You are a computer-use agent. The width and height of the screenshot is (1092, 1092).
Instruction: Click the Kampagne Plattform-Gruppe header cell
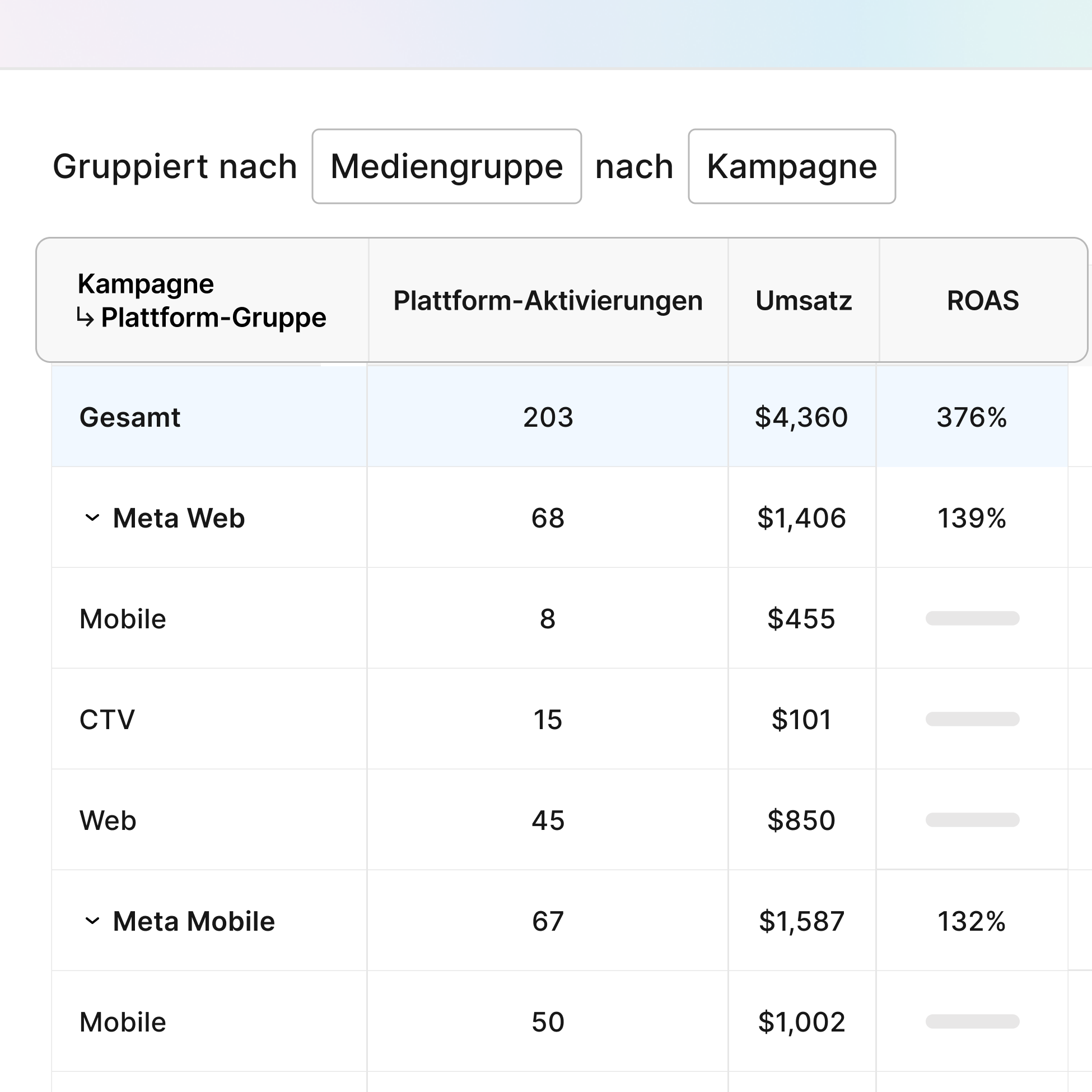[x=202, y=300]
